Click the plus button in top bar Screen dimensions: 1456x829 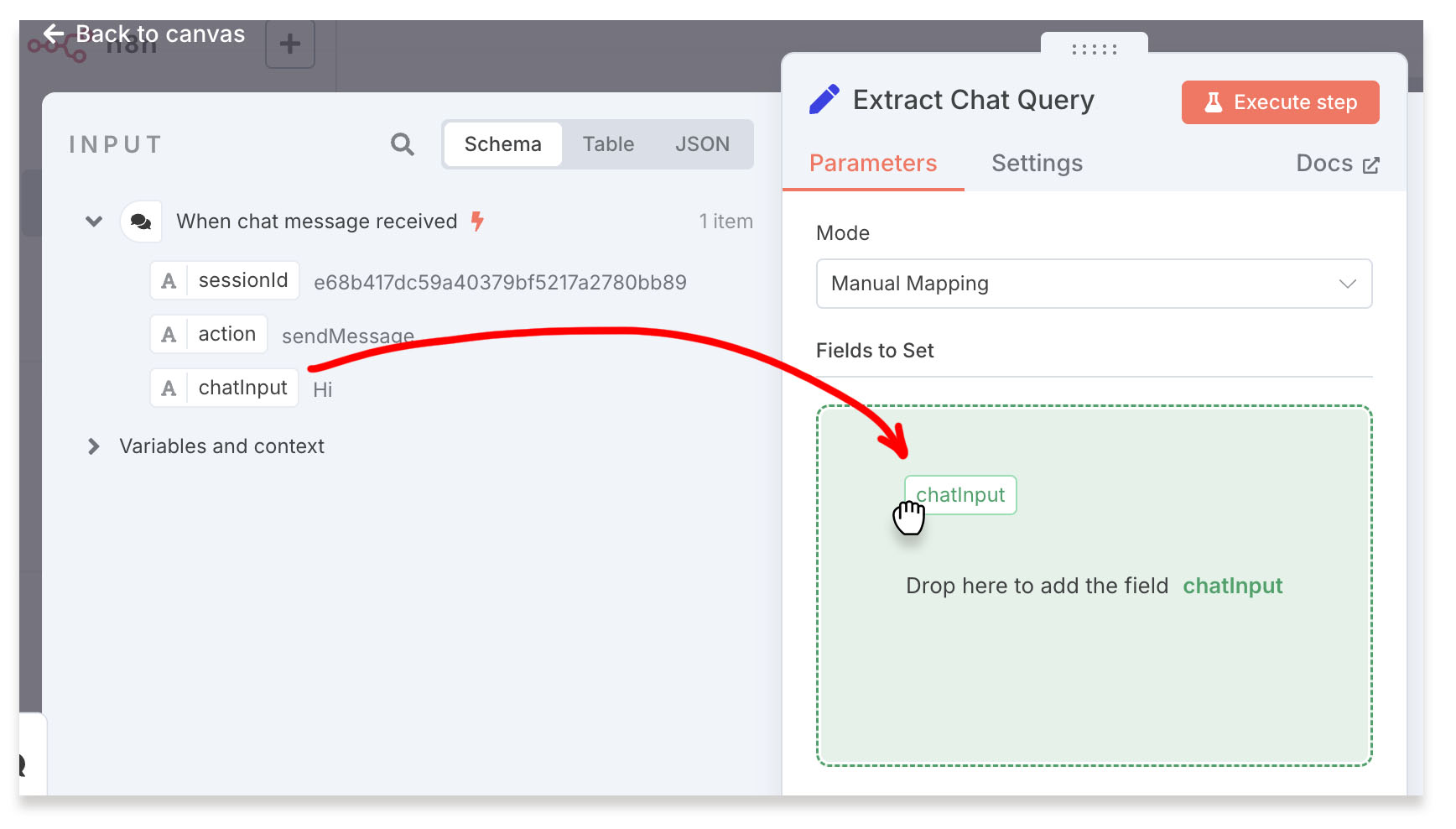(290, 44)
